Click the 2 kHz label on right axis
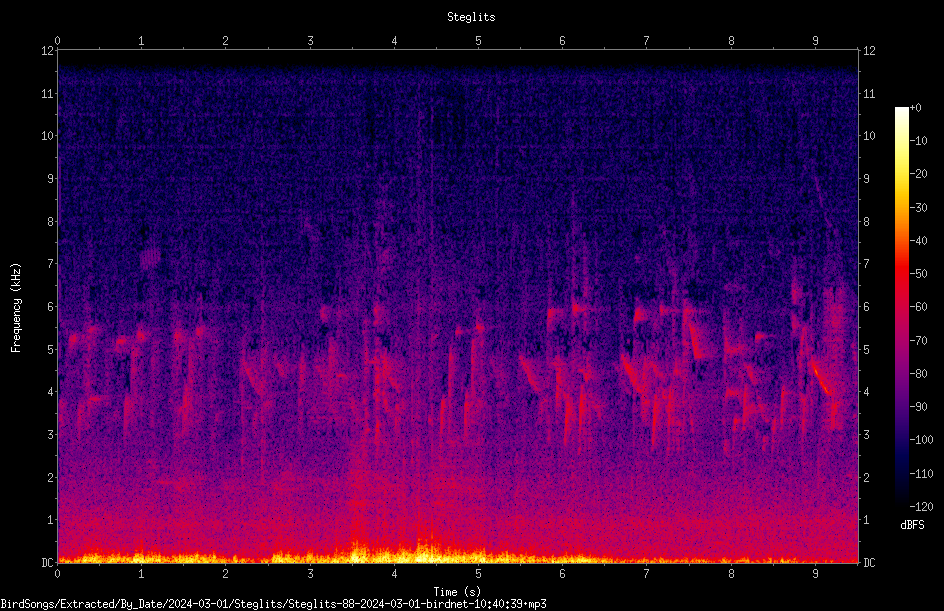Viewport: 944px width, 611px height. click(867, 477)
